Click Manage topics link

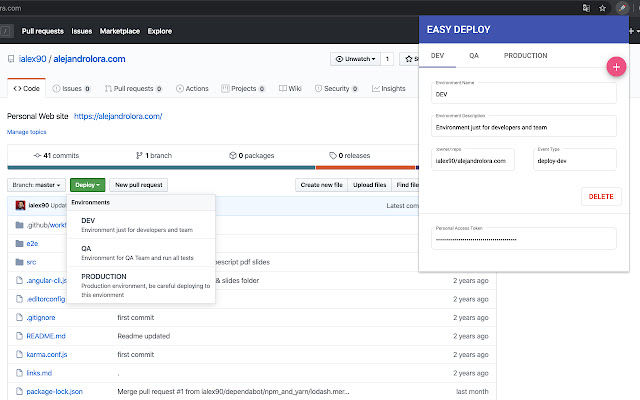coord(27,132)
